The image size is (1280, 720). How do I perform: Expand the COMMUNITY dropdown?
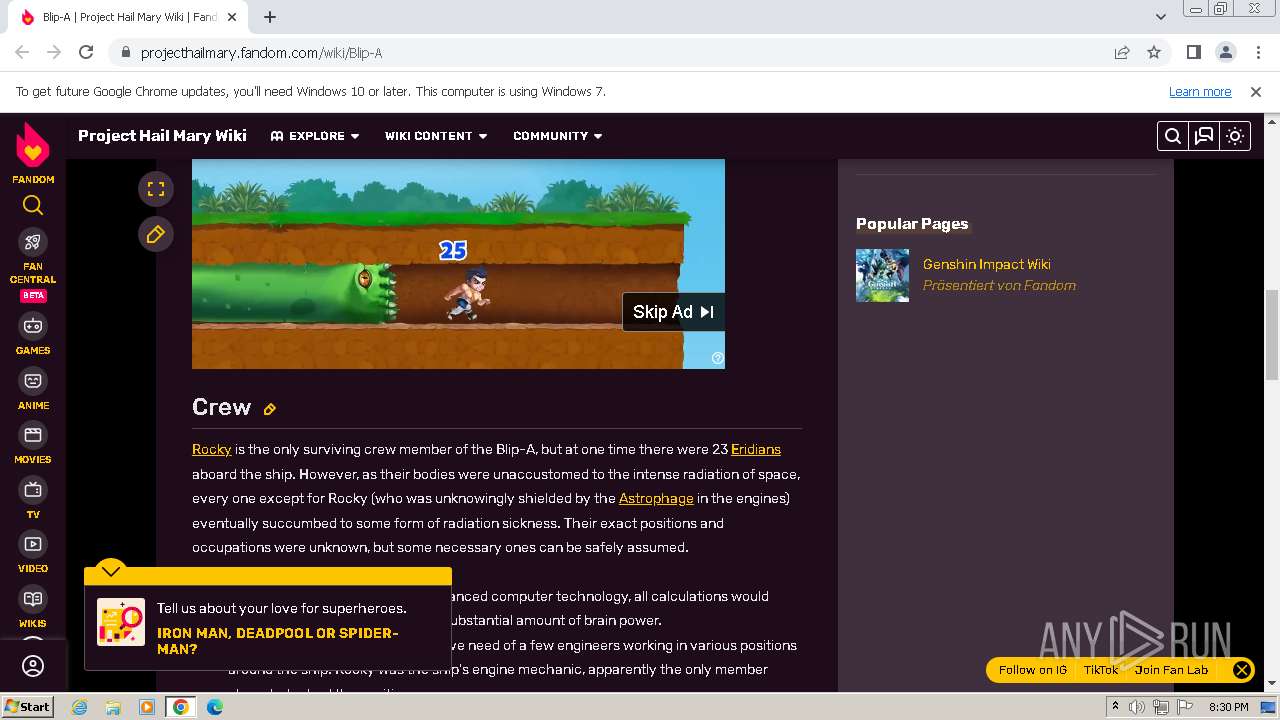click(x=558, y=136)
